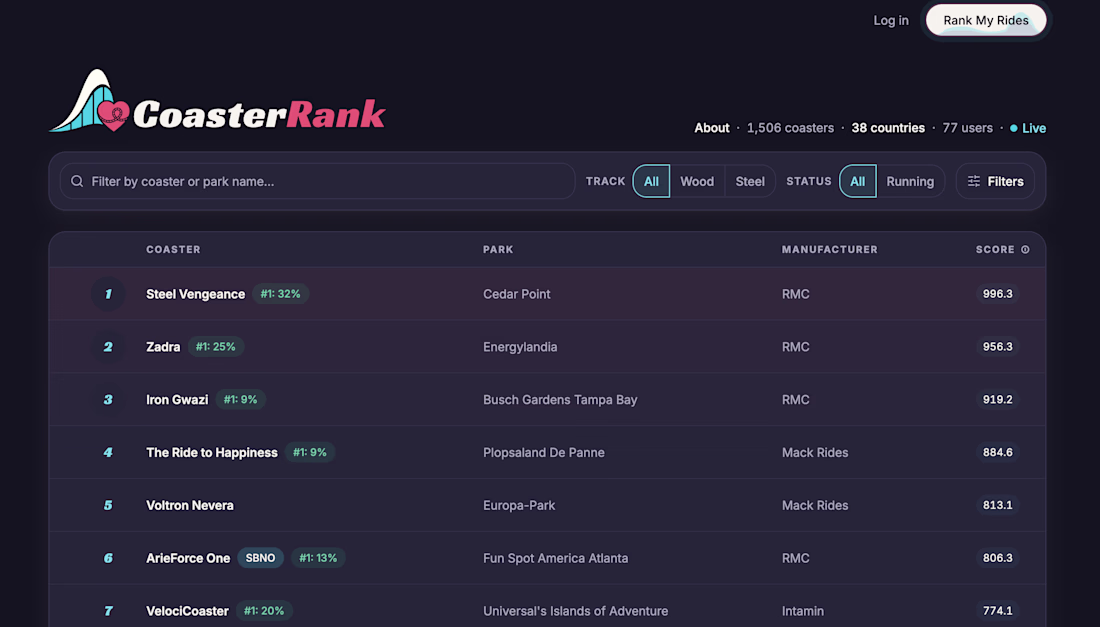Sort by the Park column header
The width and height of the screenshot is (1100, 627).
tap(498, 250)
